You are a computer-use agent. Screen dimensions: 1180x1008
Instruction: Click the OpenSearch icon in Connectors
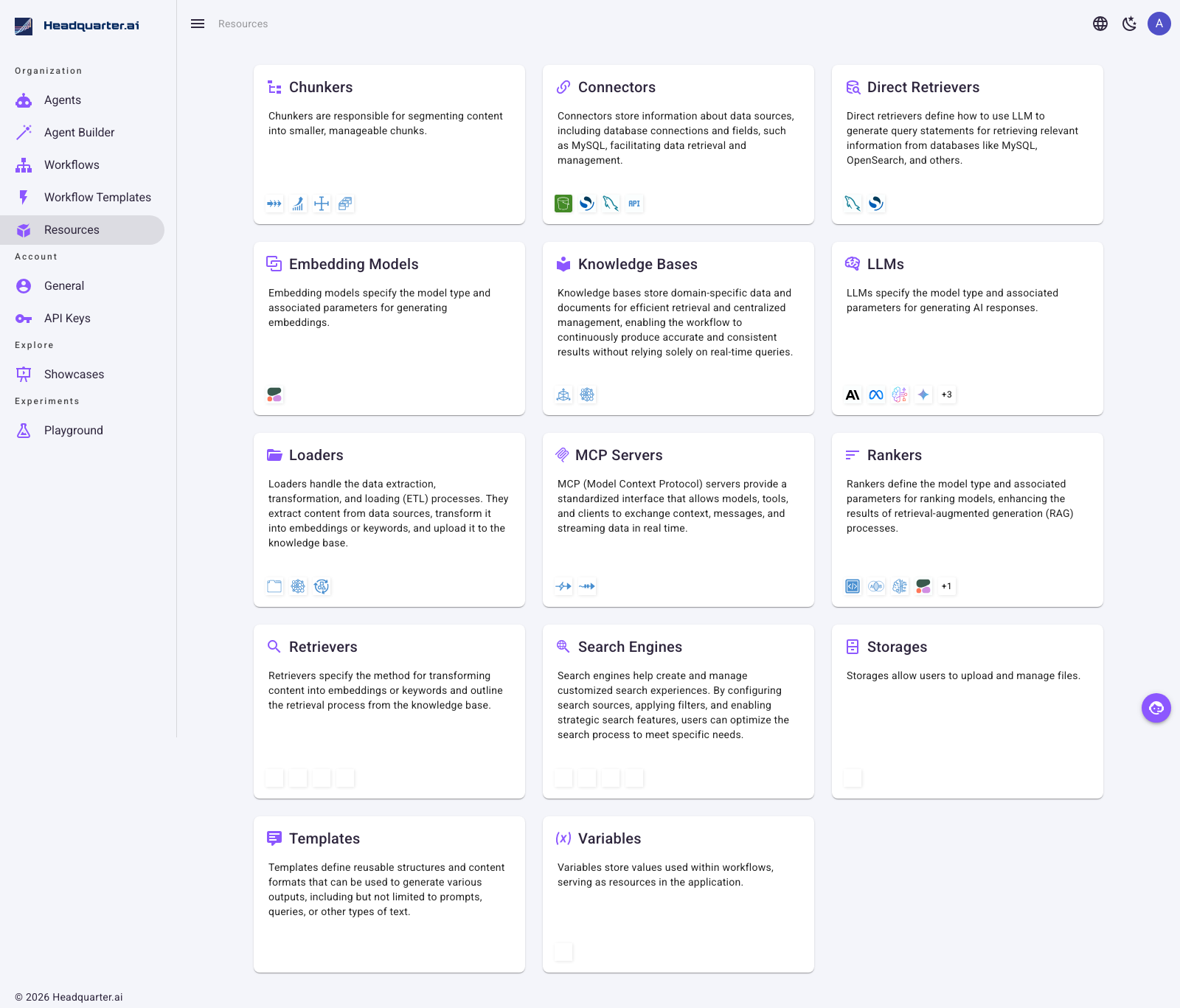(587, 204)
